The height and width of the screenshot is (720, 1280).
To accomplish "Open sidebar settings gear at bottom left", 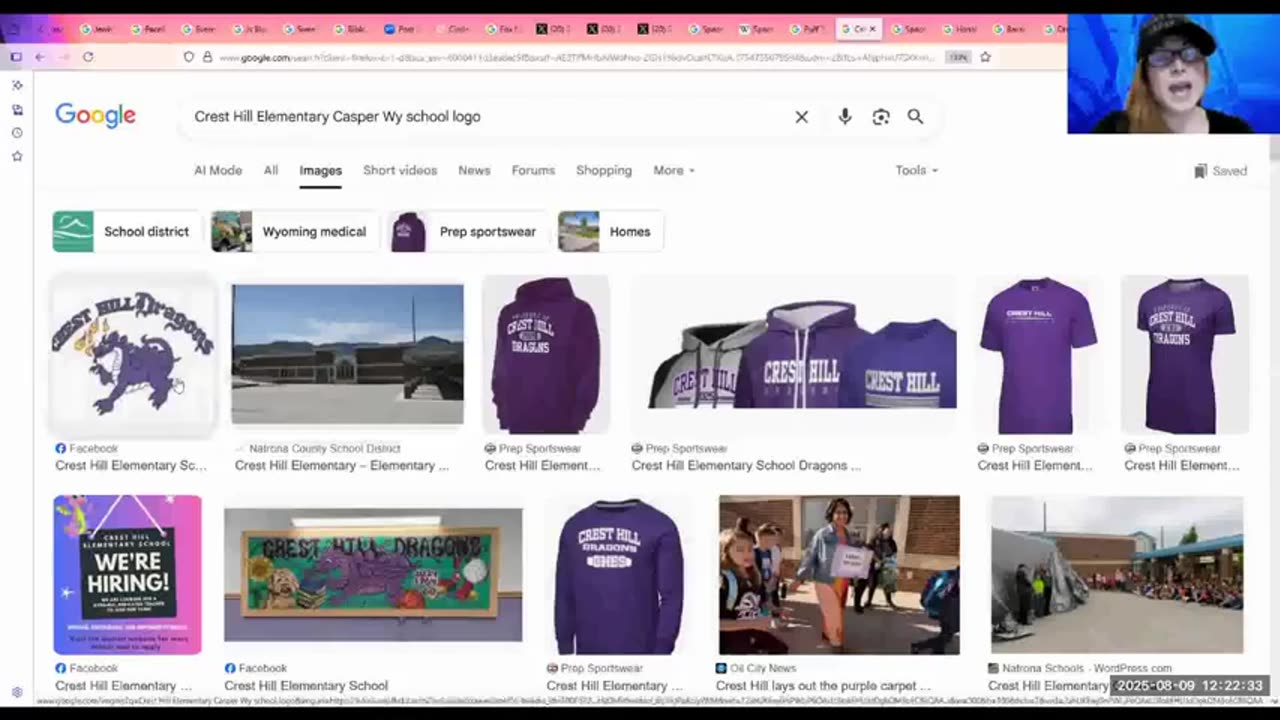I will (x=17, y=692).
